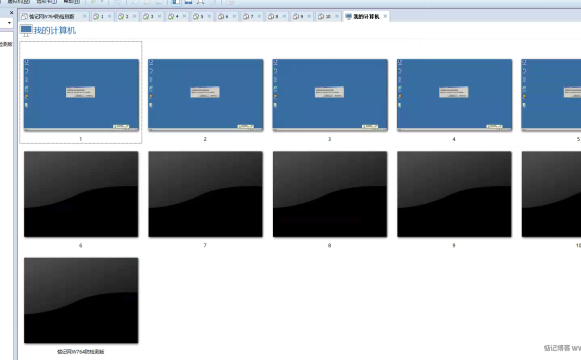Select the W7 64-bit template thumbnail at bottom
The height and width of the screenshot is (360, 581).
(81, 300)
